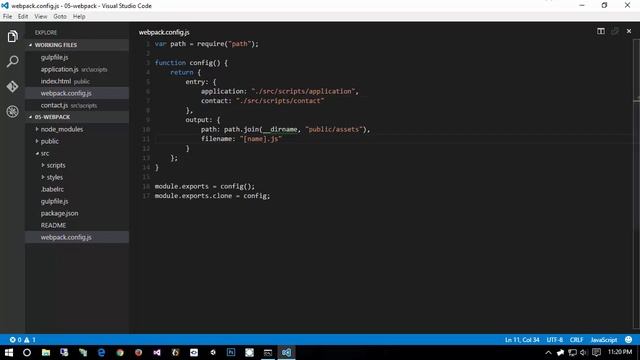The width and height of the screenshot is (640, 360).
Task: Open the Goto menu
Action: point(60,16)
